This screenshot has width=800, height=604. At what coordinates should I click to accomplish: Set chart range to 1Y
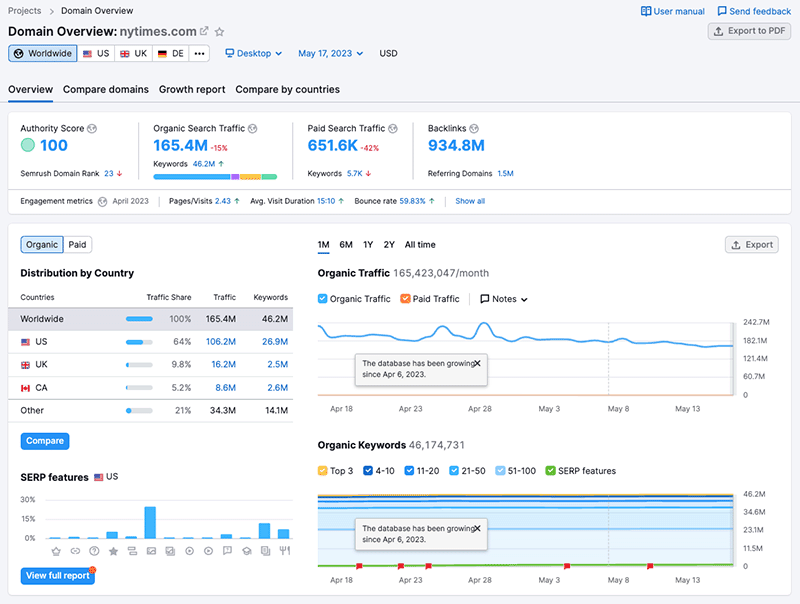coord(368,245)
